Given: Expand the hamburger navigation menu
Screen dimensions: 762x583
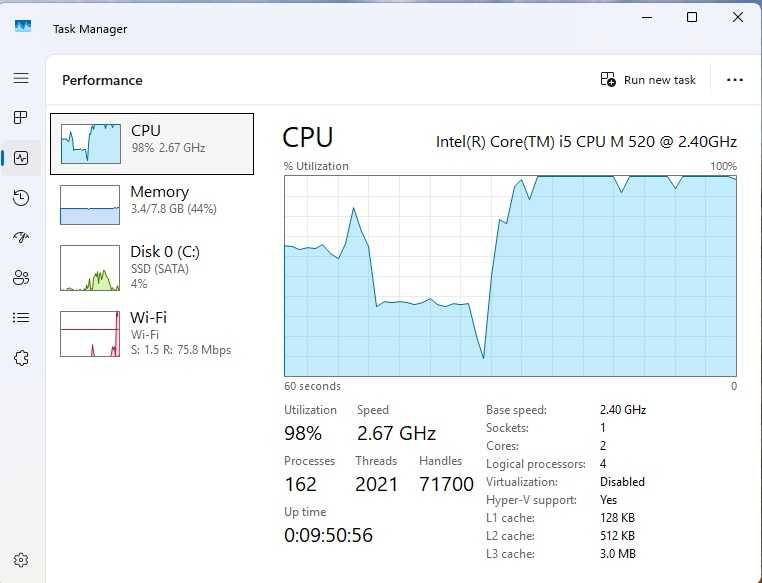Looking at the screenshot, I should (21, 78).
